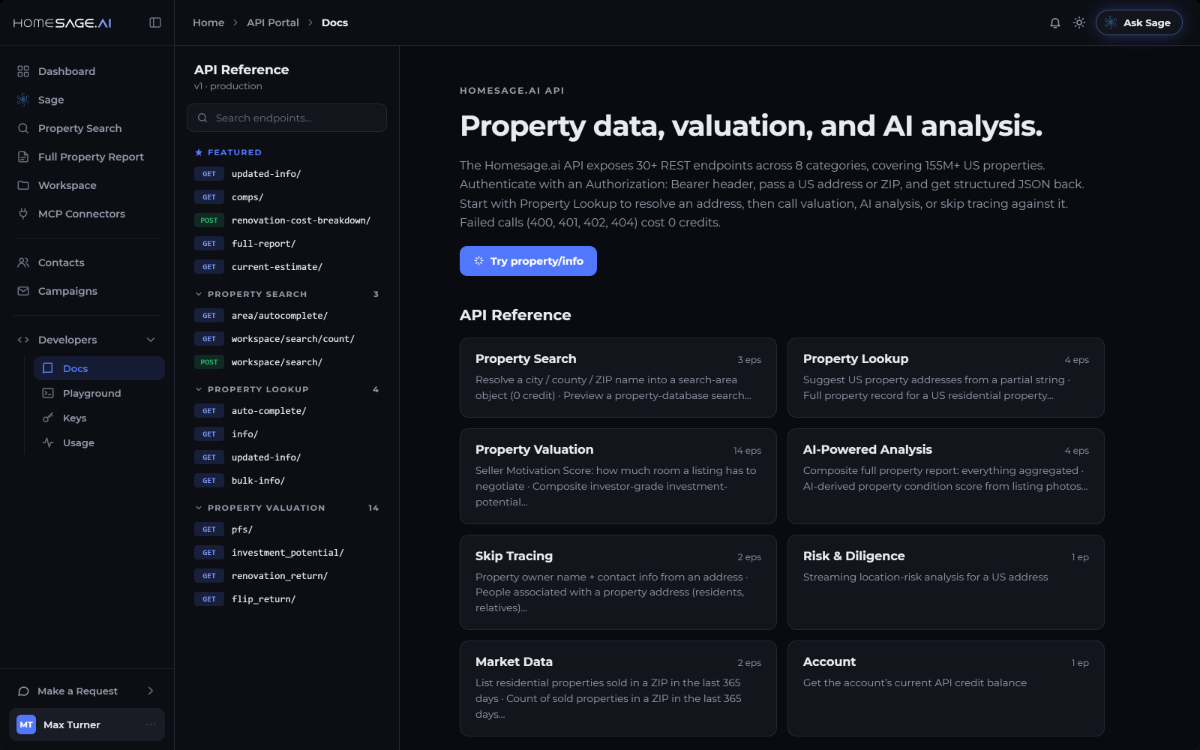Click Home breadcrumb link
The width and height of the screenshot is (1200, 750).
tap(208, 22)
